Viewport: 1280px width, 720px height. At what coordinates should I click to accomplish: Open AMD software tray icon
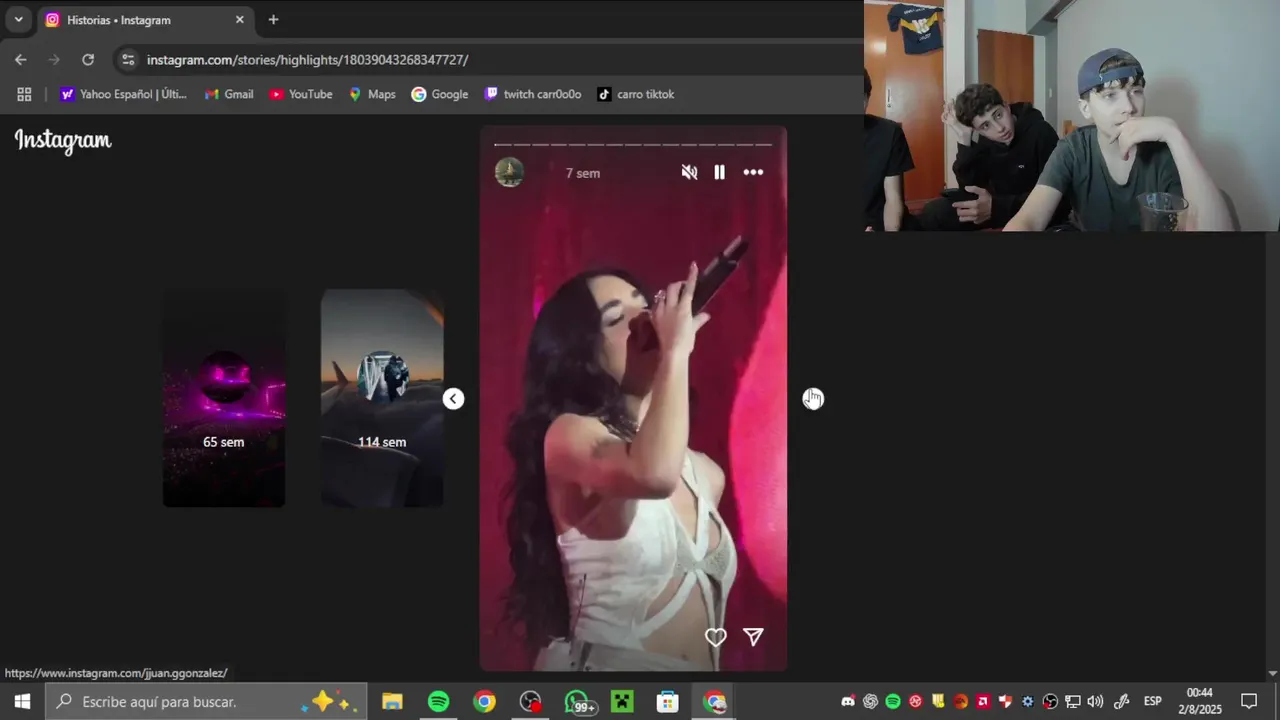pyautogui.click(x=983, y=701)
